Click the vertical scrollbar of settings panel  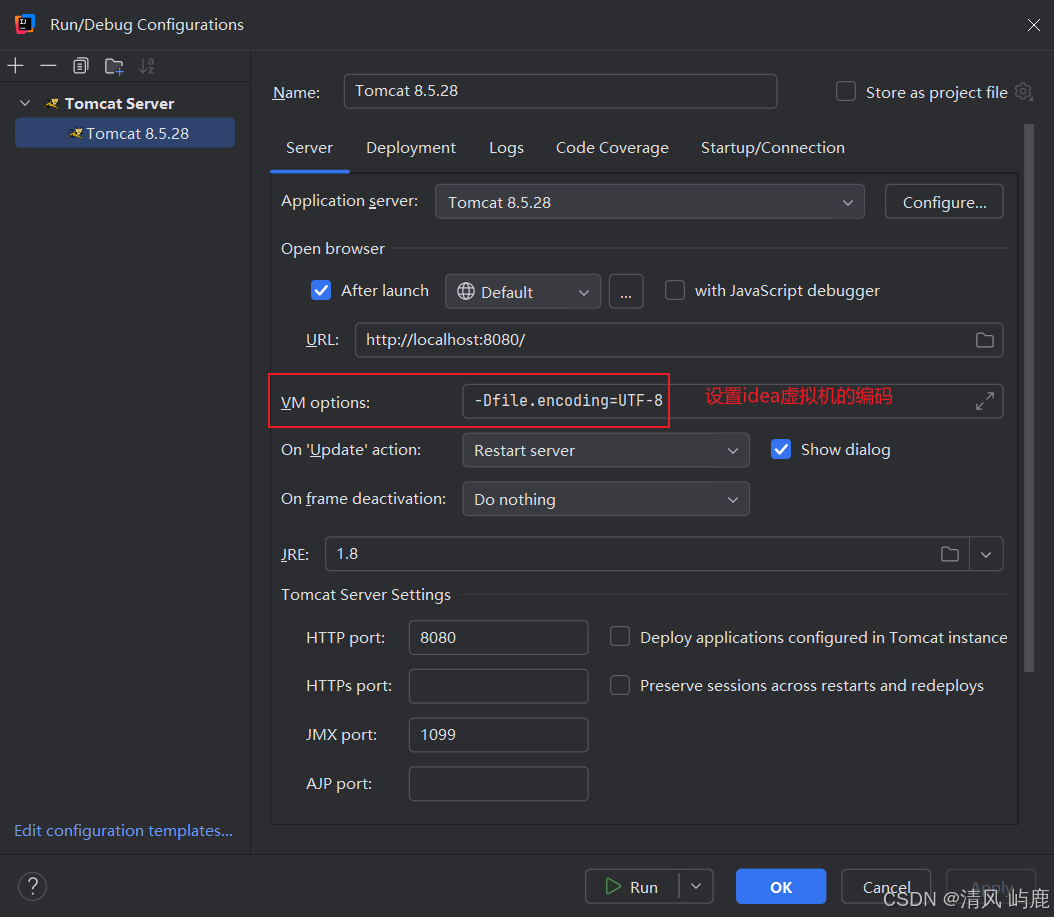(x=1028, y=397)
